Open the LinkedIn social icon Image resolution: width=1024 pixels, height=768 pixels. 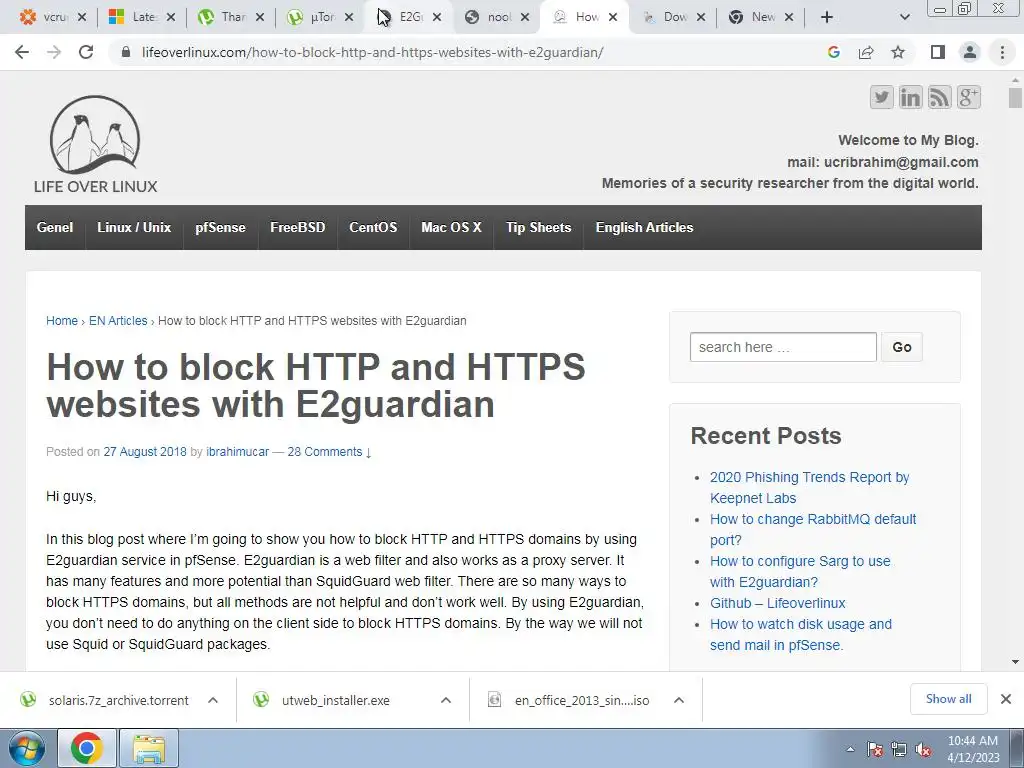910,97
